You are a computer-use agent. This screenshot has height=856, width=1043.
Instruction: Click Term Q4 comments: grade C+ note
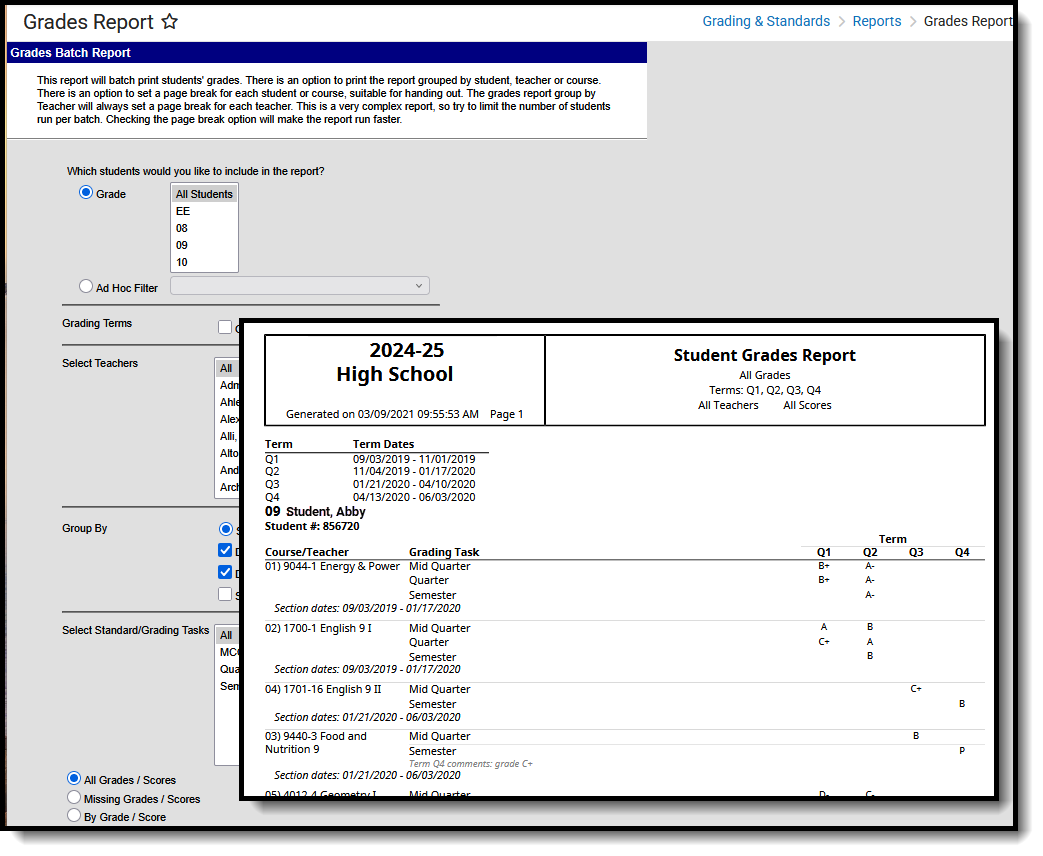[x=471, y=764]
